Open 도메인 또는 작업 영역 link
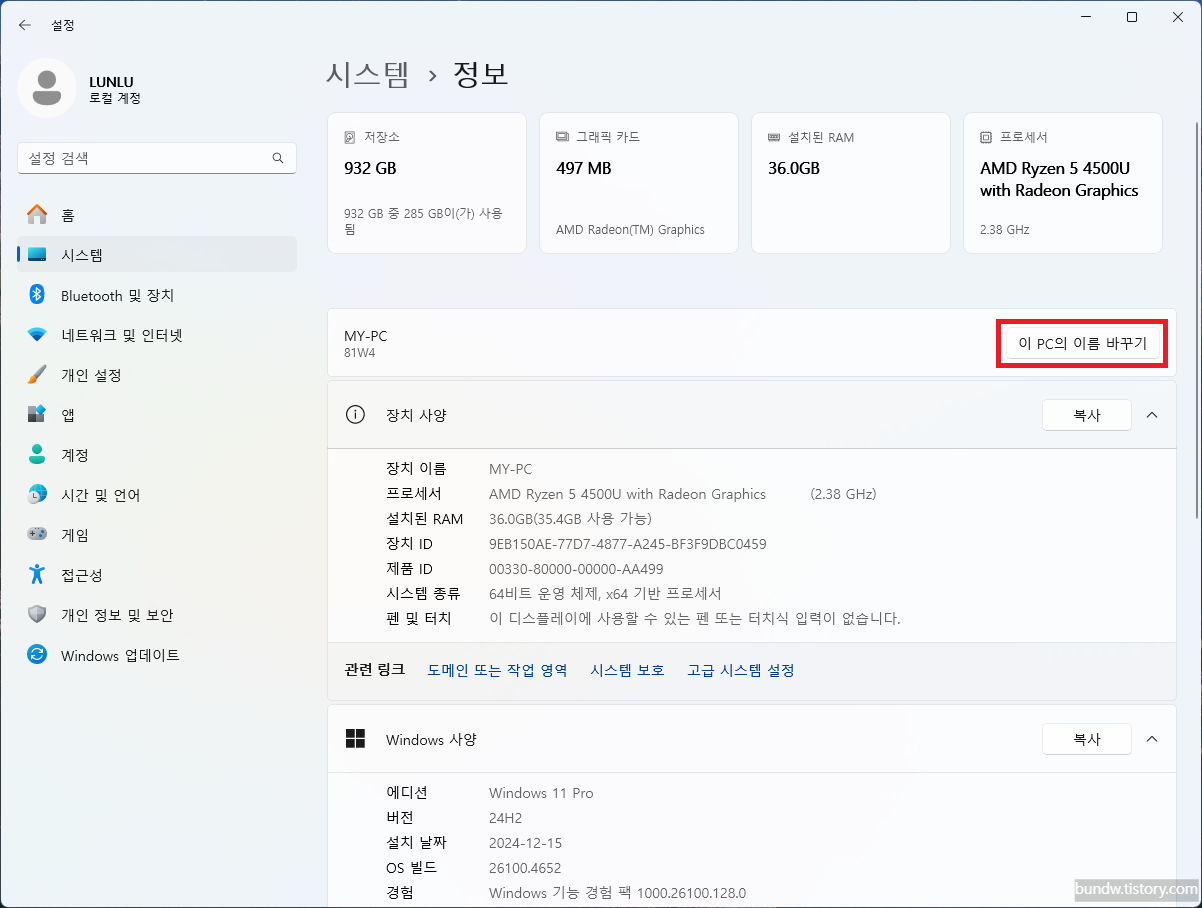Image resolution: width=1202 pixels, height=908 pixels. tap(497, 670)
